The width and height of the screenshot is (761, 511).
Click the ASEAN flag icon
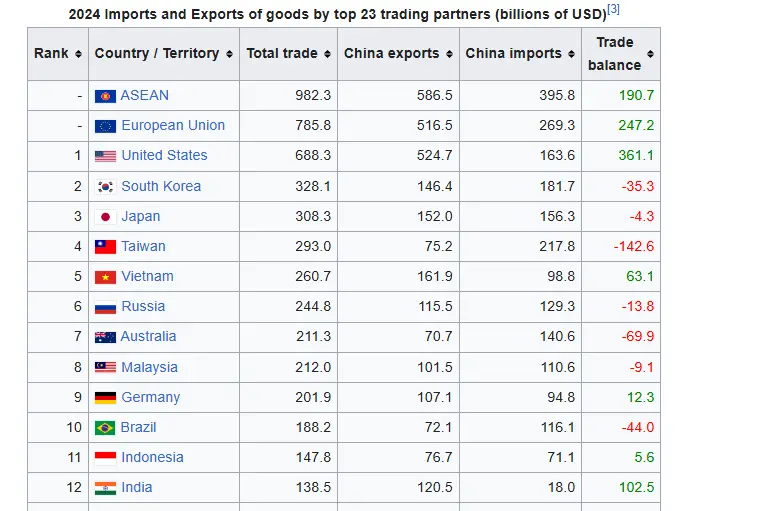(x=105, y=96)
